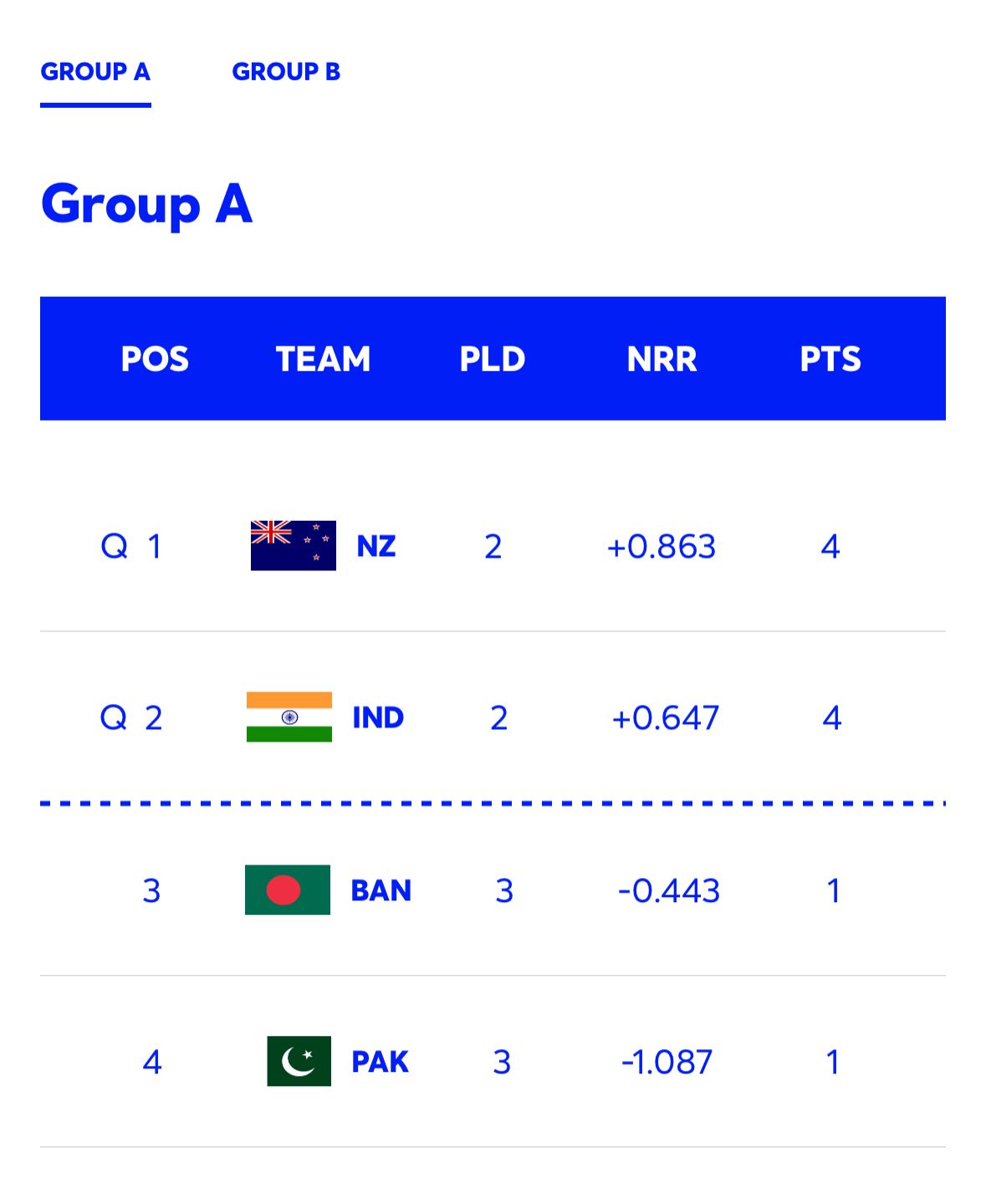Open the NZ team page
986x1204 pixels.
tap(376, 547)
